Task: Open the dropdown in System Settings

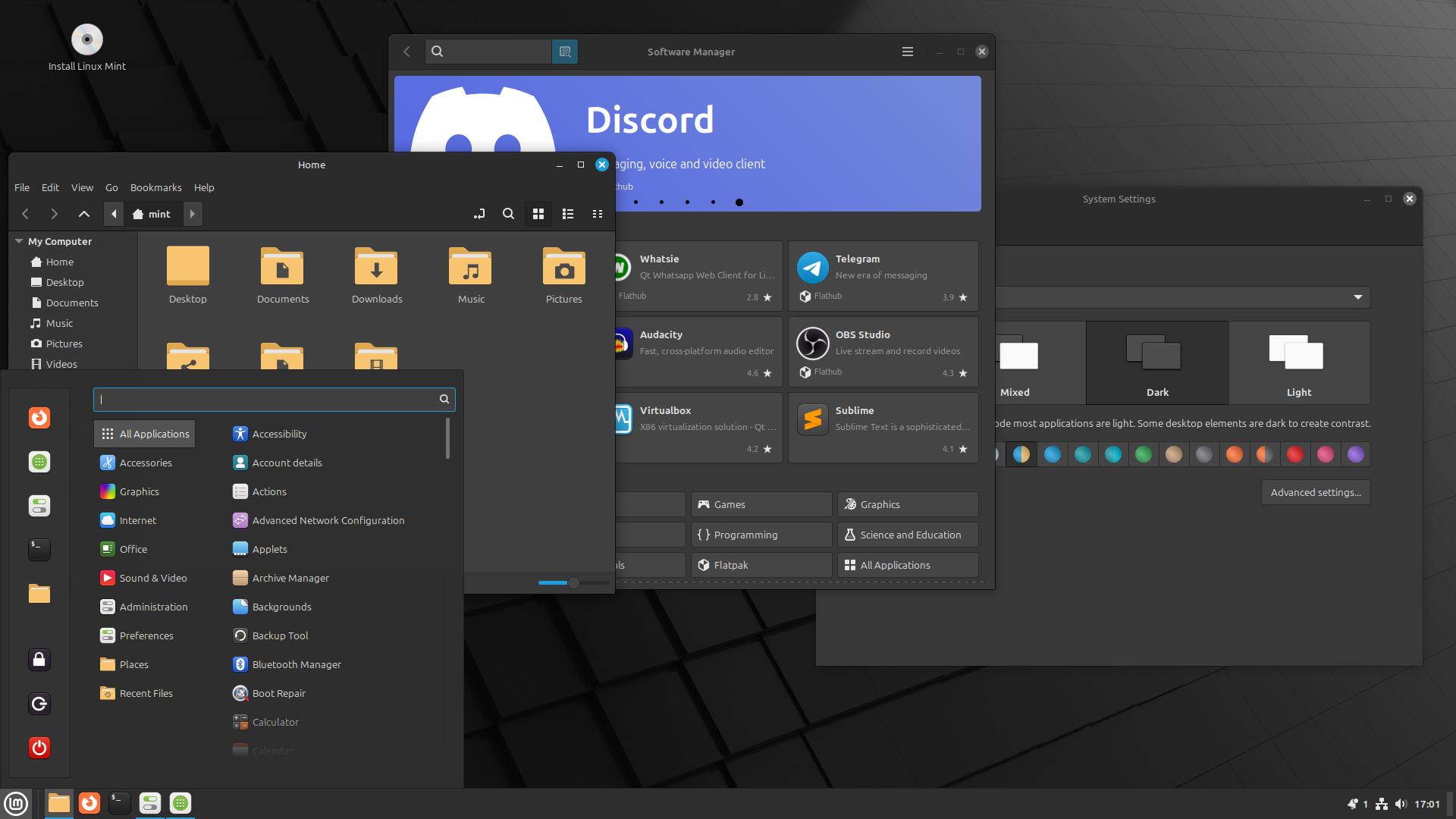Action: tap(1357, 297)
